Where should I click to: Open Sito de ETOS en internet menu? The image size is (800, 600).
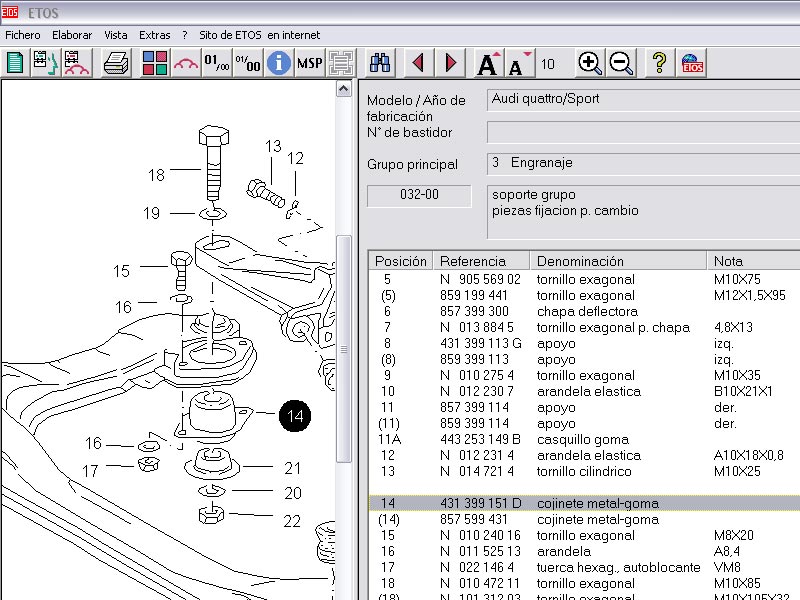pyautogui.click(x=260, y=35)
